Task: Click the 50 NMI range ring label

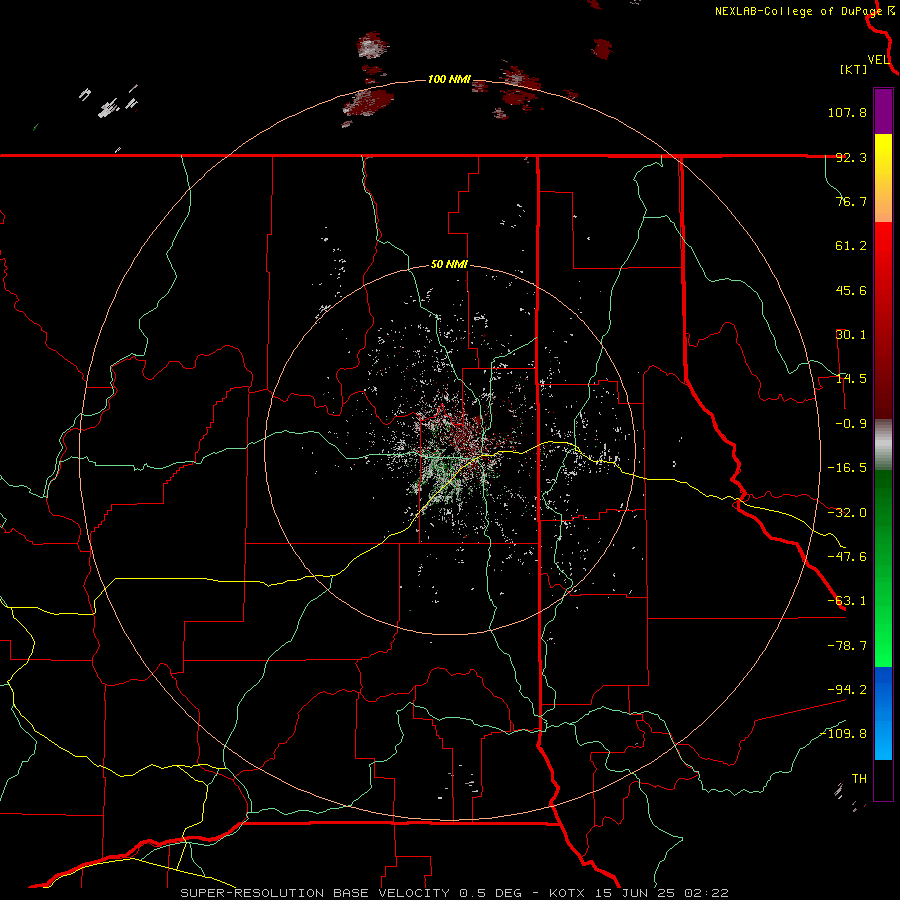Action: pyautogui.click(x=449, y=265)
